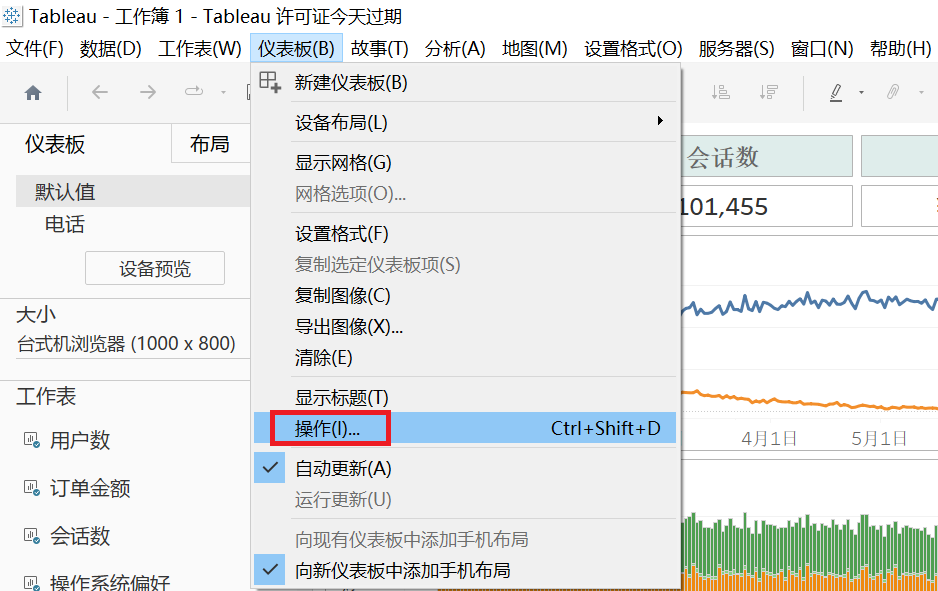Choose 导出图像(X)... from the menu
Screen dimensions: 938x591
point(465,327)
